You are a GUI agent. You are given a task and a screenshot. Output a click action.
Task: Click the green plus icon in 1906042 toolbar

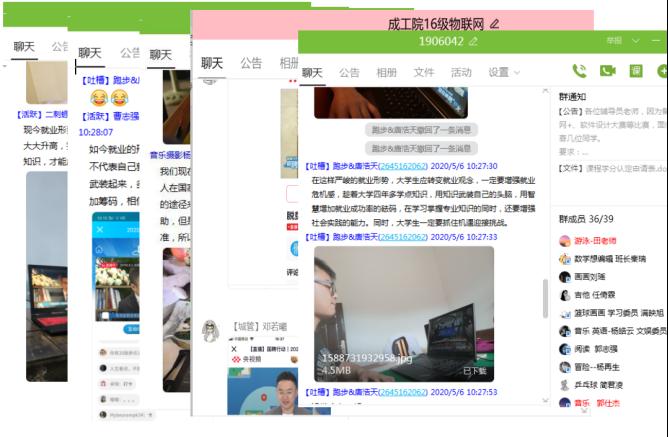pyautogui.click(x=662, y=71)
